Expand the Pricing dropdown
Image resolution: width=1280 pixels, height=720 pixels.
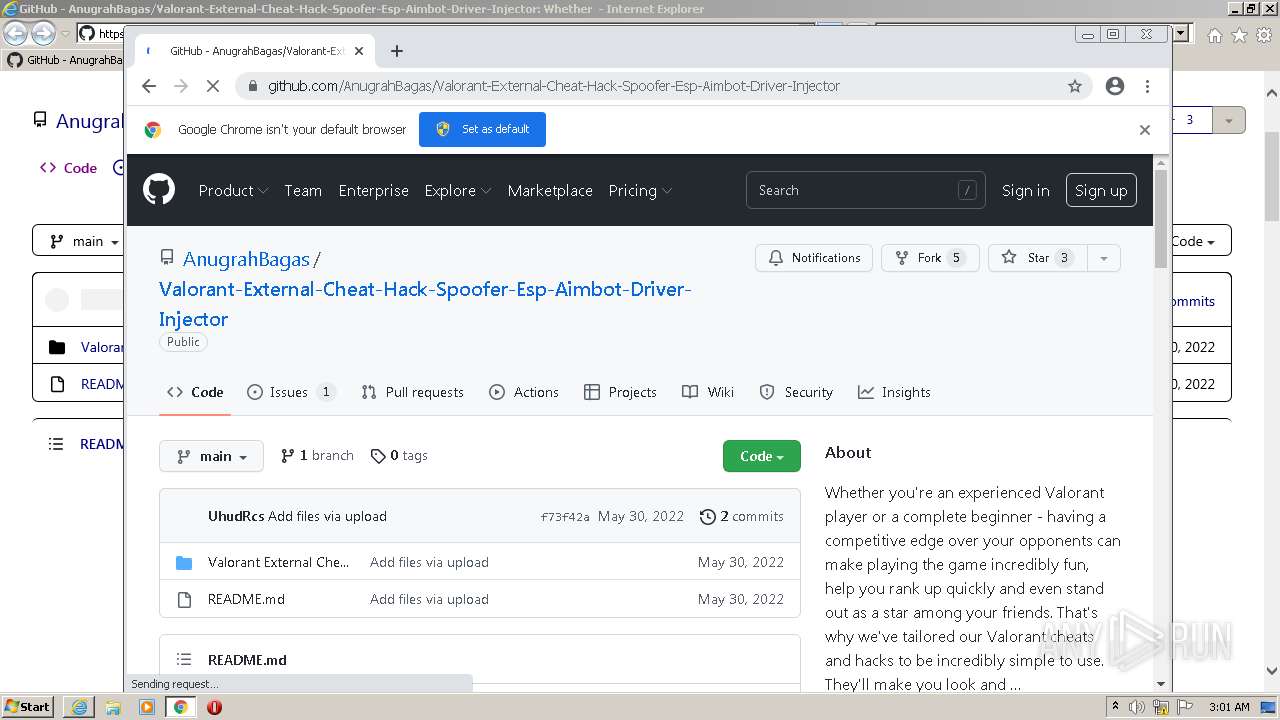[x=640, y=190]
